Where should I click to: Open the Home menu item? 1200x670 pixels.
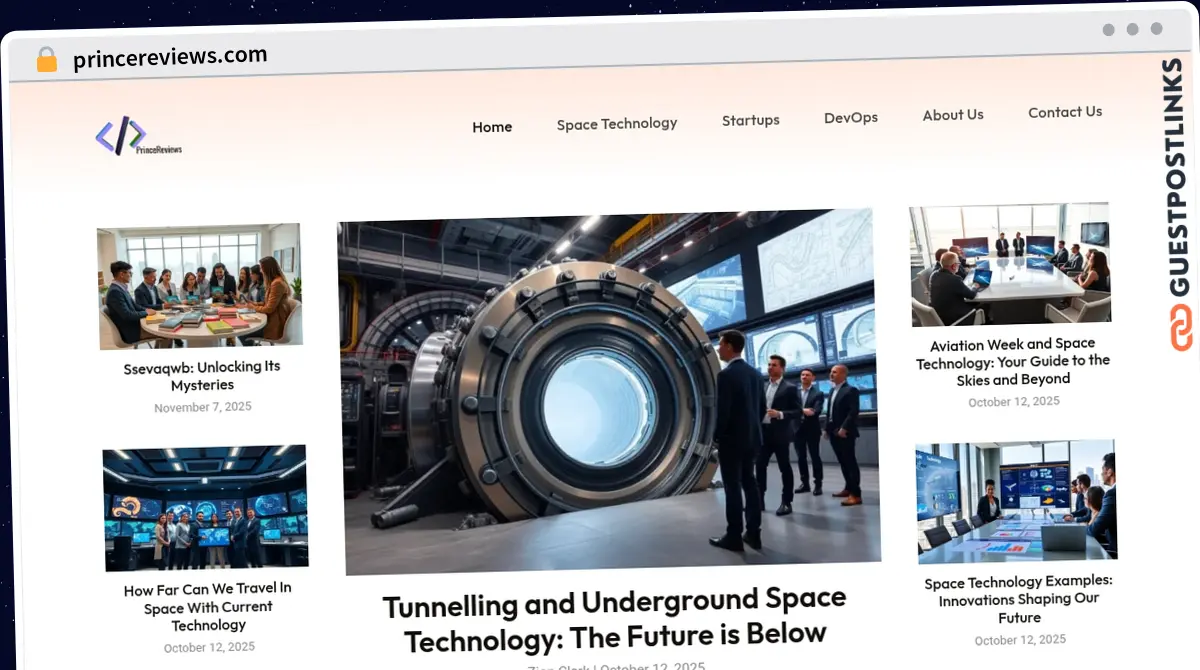pyautogui.click(x=492, y=127)
